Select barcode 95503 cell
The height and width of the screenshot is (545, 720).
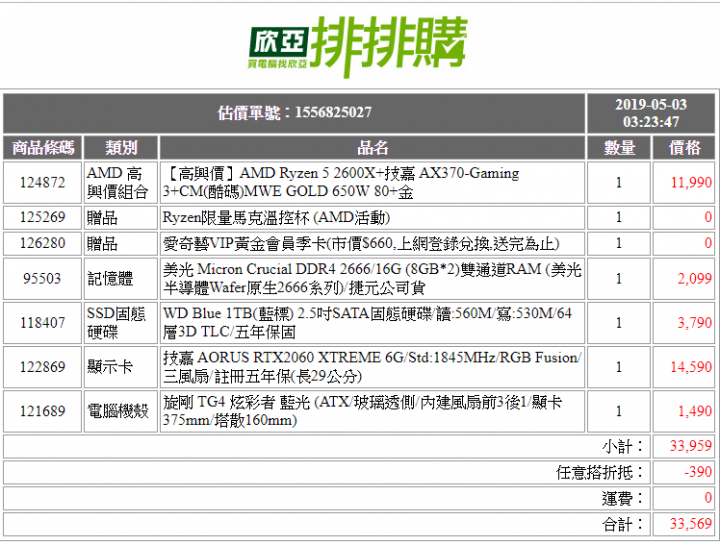[x=43, y=279]
